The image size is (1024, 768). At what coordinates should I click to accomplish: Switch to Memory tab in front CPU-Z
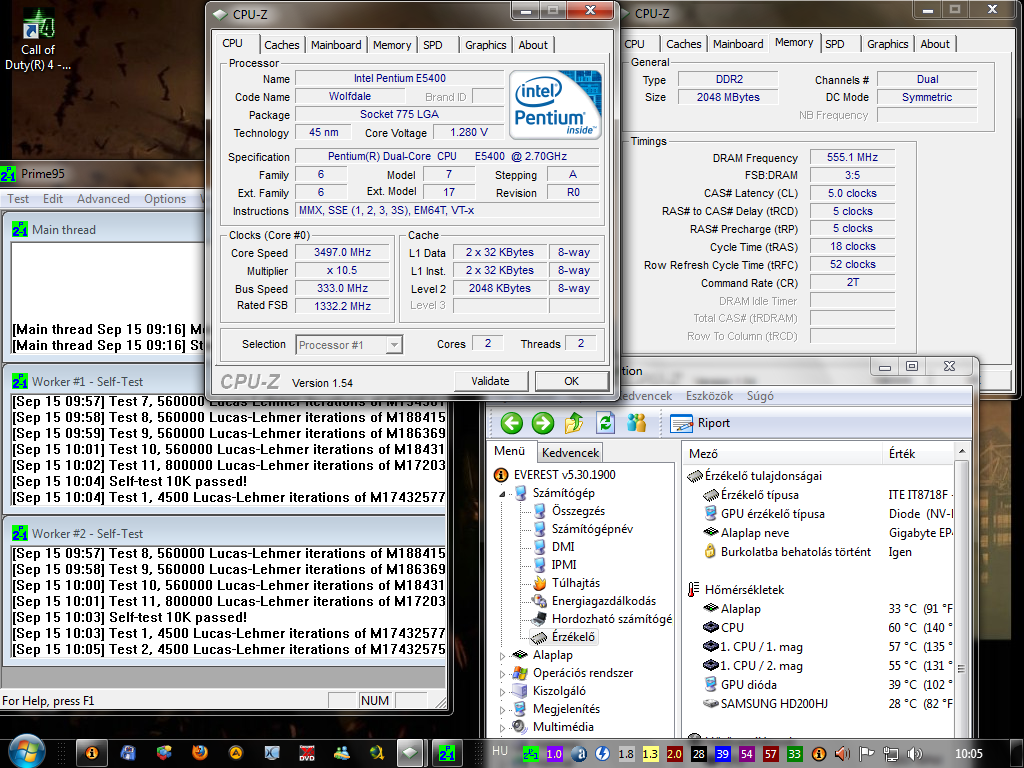point(392,45)
